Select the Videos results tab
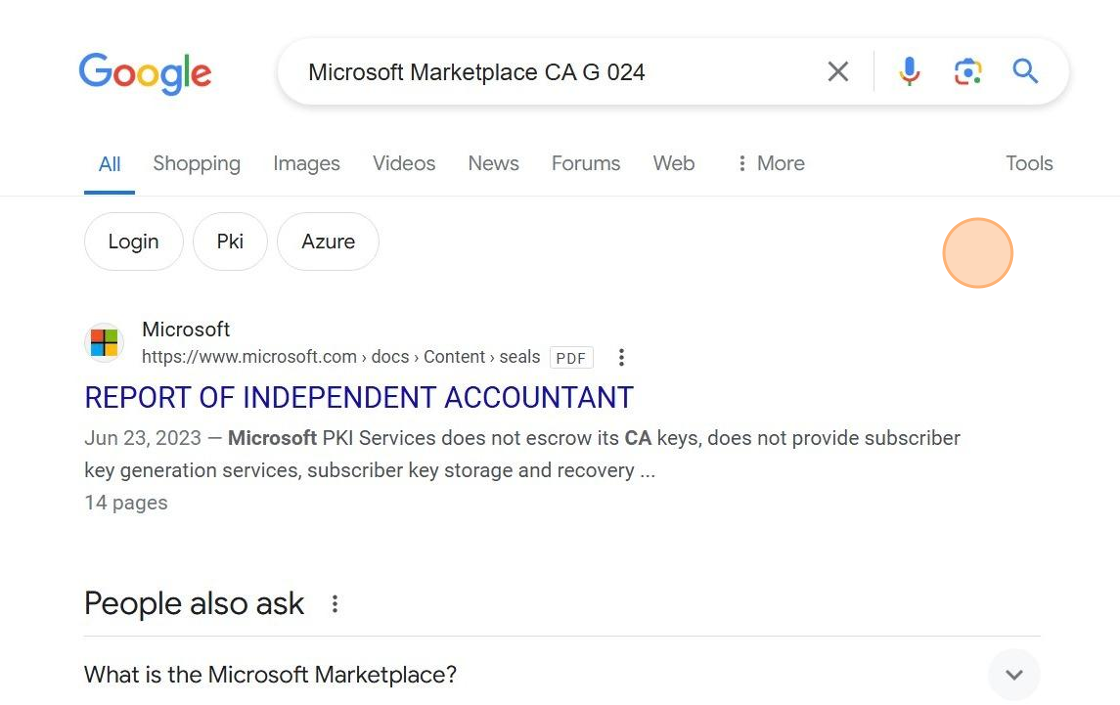This screenshot has width=1120, height=705. (404, 164)
